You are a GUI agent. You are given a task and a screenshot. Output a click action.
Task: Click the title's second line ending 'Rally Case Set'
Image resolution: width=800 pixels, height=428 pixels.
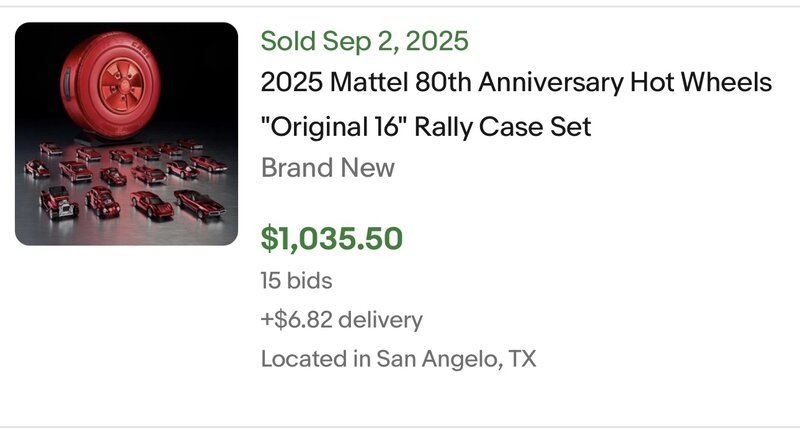(426, 126)
